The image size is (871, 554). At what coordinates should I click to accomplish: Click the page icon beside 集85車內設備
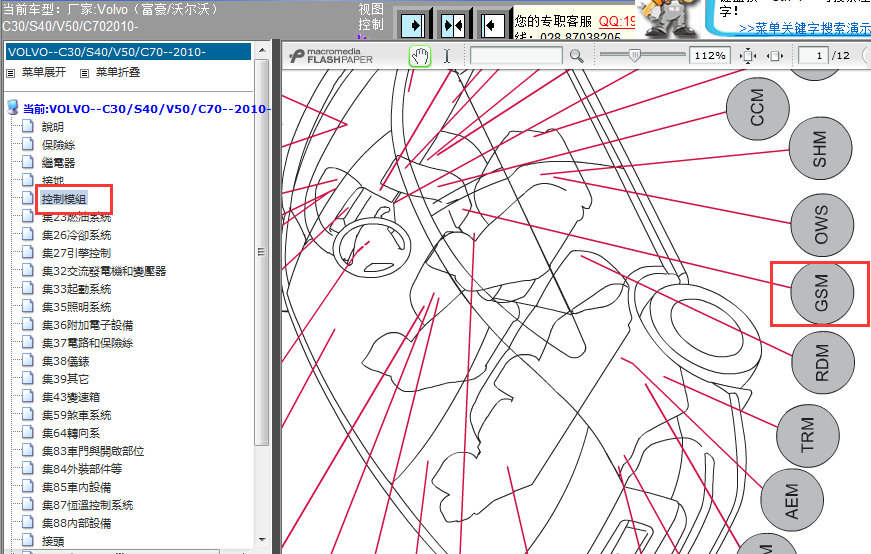tap(28, 487)
